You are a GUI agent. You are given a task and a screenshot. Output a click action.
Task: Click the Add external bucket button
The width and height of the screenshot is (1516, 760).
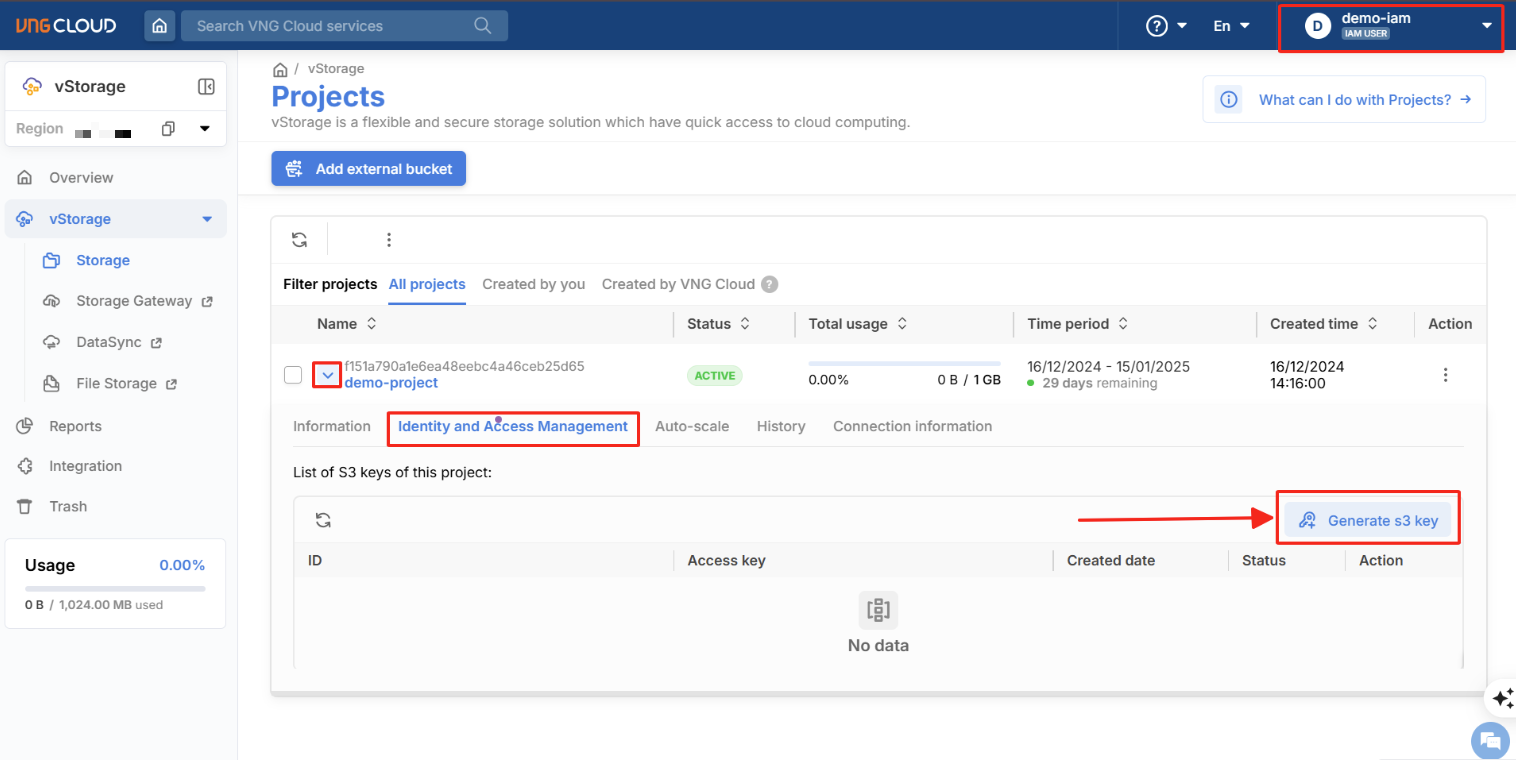(x=368, y=169)
